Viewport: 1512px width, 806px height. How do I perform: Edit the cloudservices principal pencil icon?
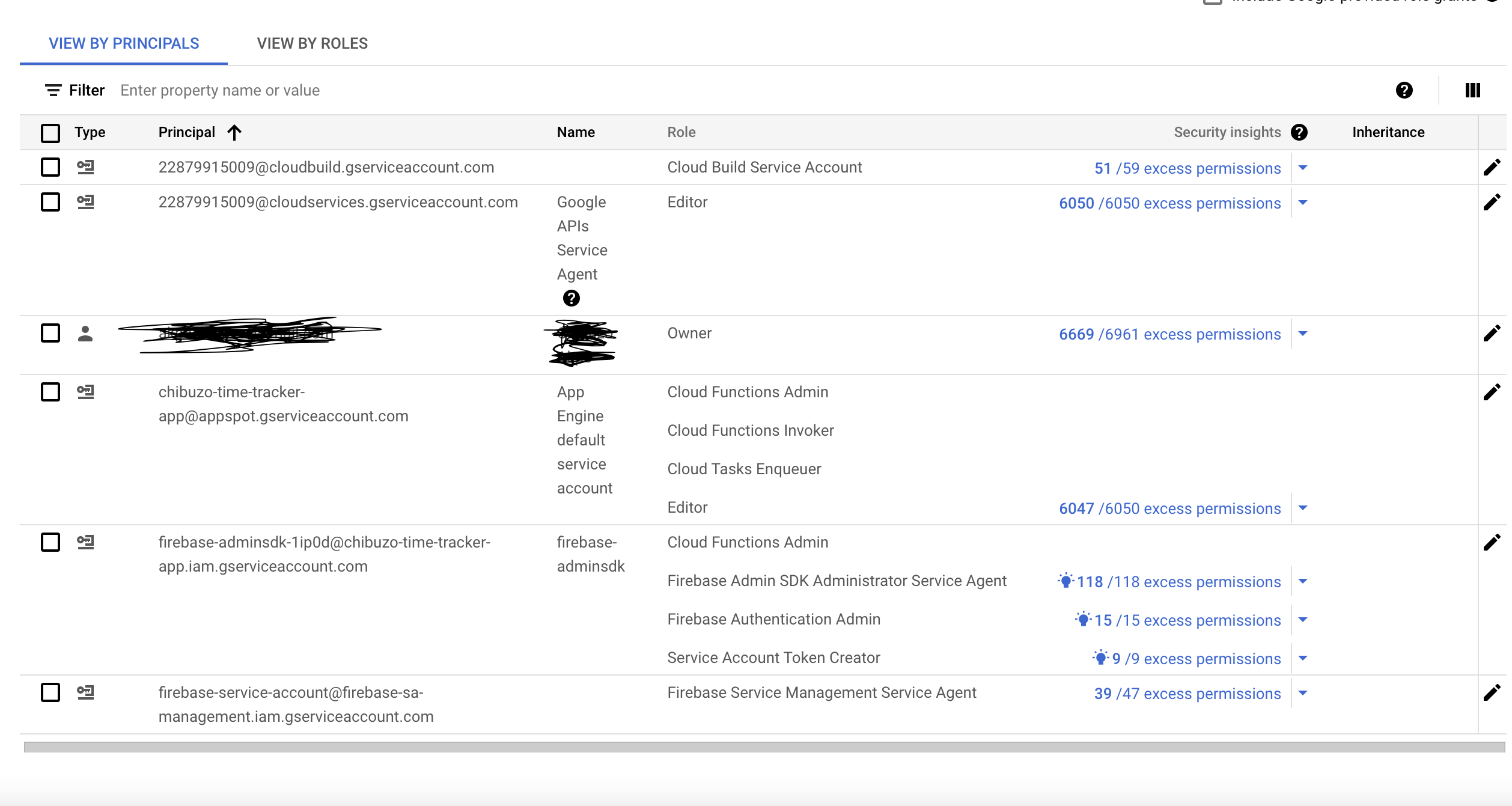click(1492, 202)
